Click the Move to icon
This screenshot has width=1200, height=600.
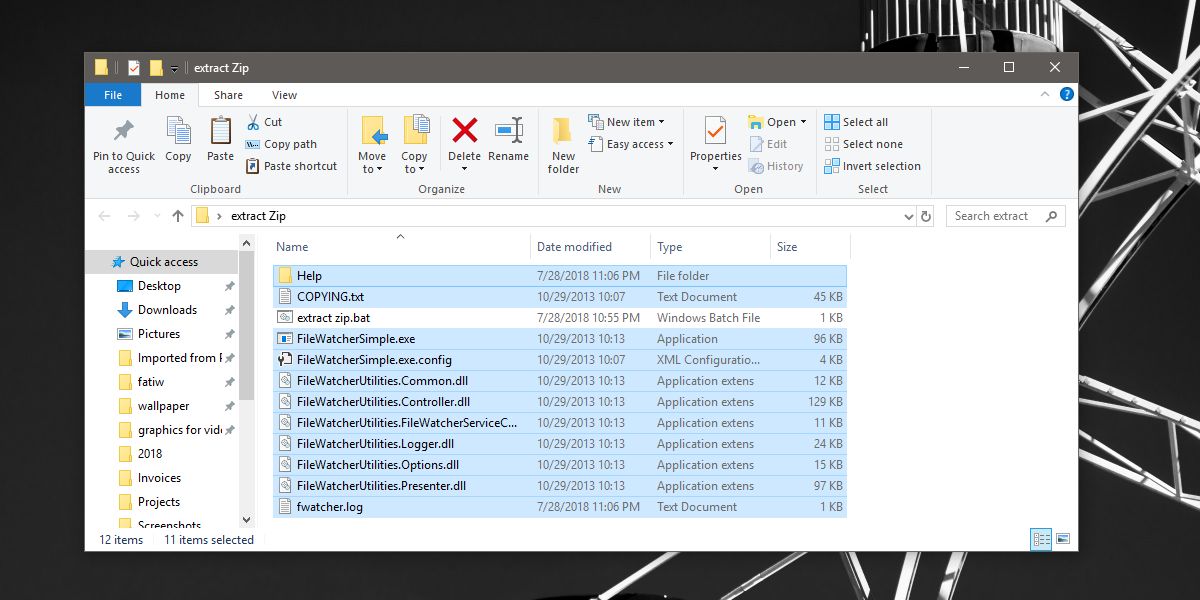point(373,131)
